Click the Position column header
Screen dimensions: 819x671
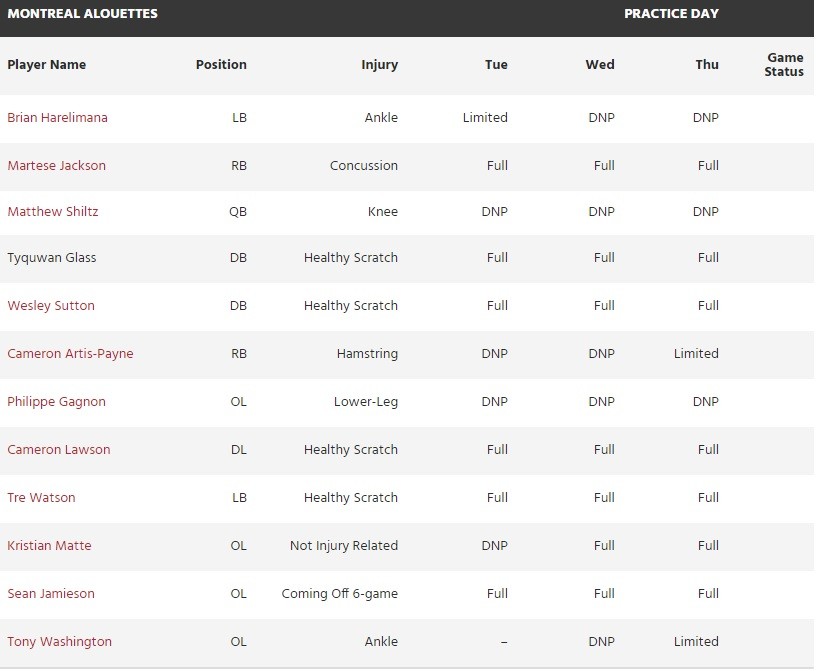(221, 65)
